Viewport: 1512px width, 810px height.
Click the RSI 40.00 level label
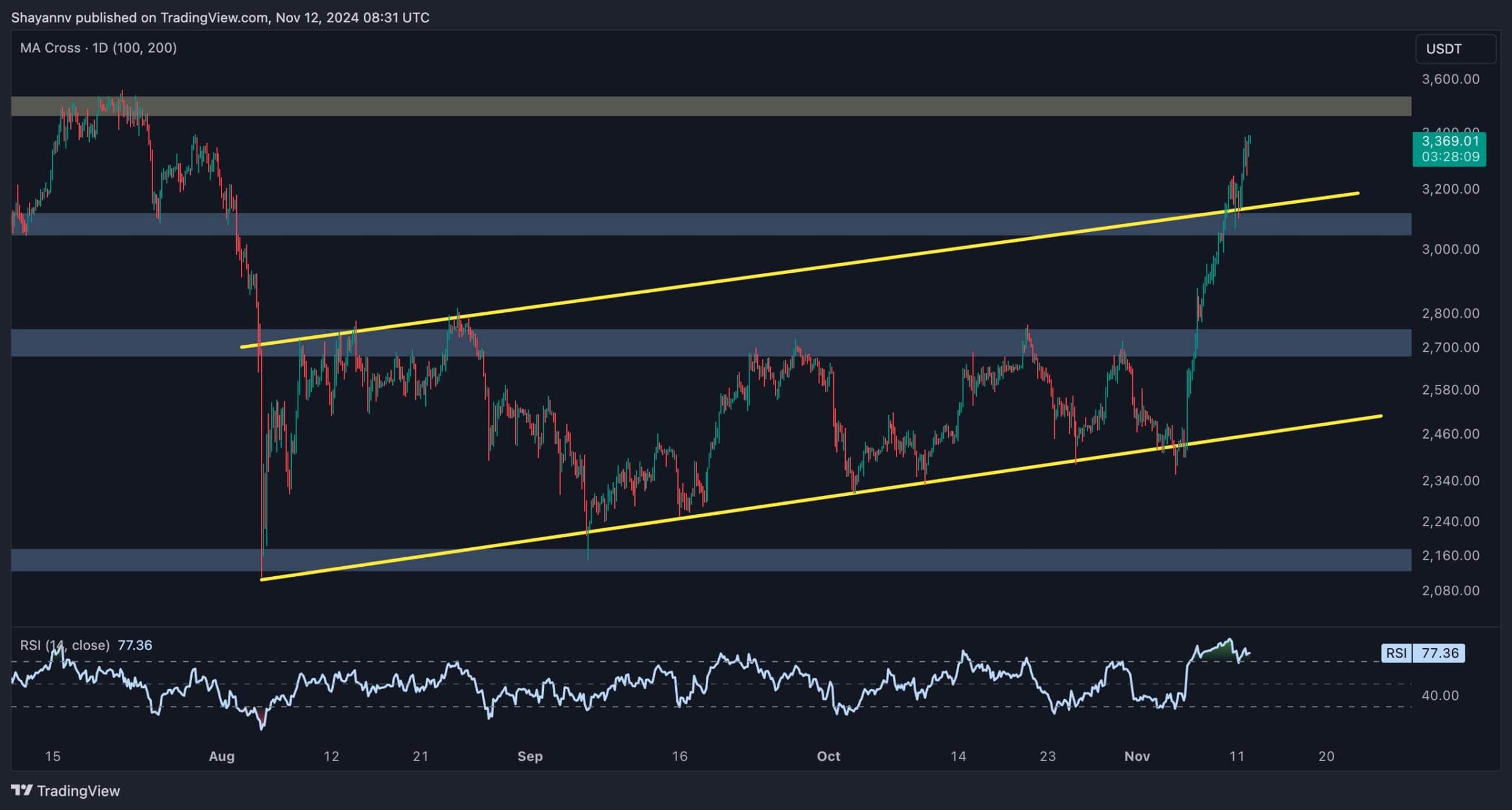click(1440, 695)
